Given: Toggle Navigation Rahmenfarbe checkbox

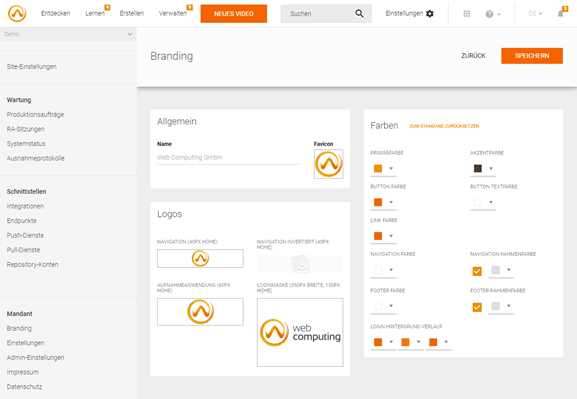Looking at the screenshot, I should coord(477,271).
